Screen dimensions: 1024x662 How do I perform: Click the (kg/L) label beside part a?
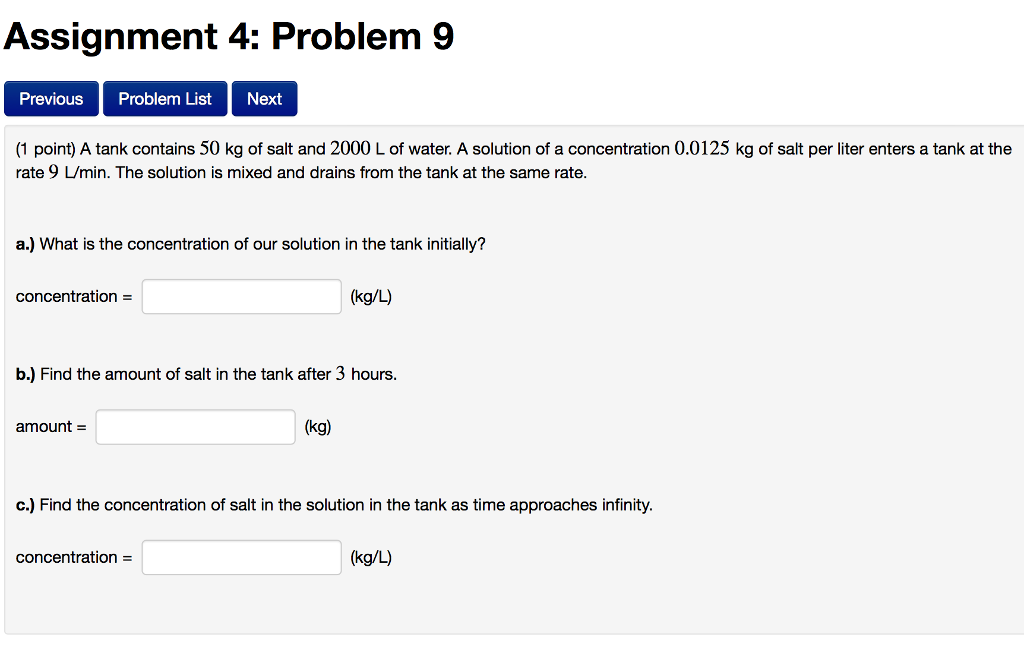coord(370,296)
